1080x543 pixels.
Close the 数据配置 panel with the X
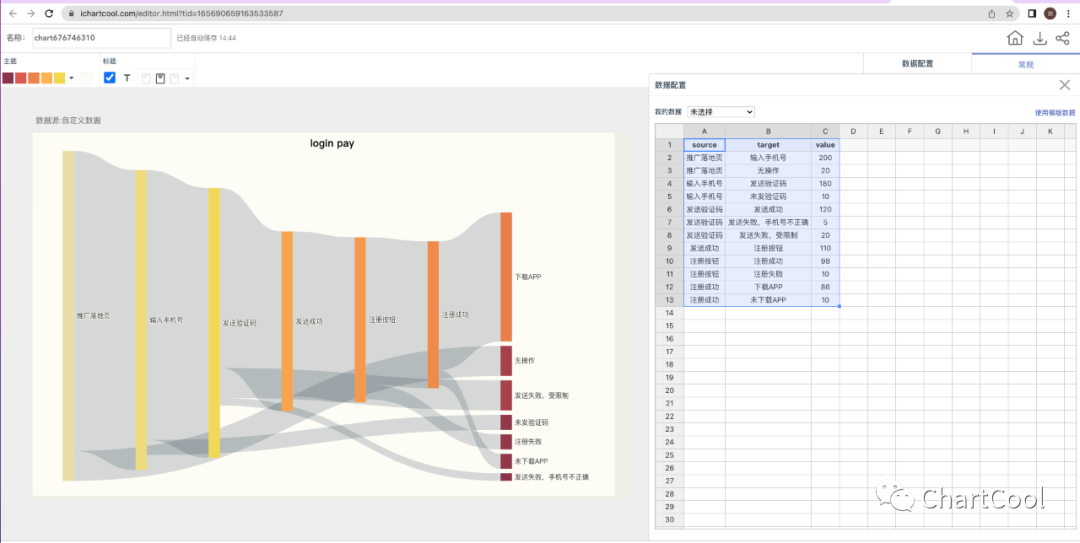click(x=1064, y=86)
